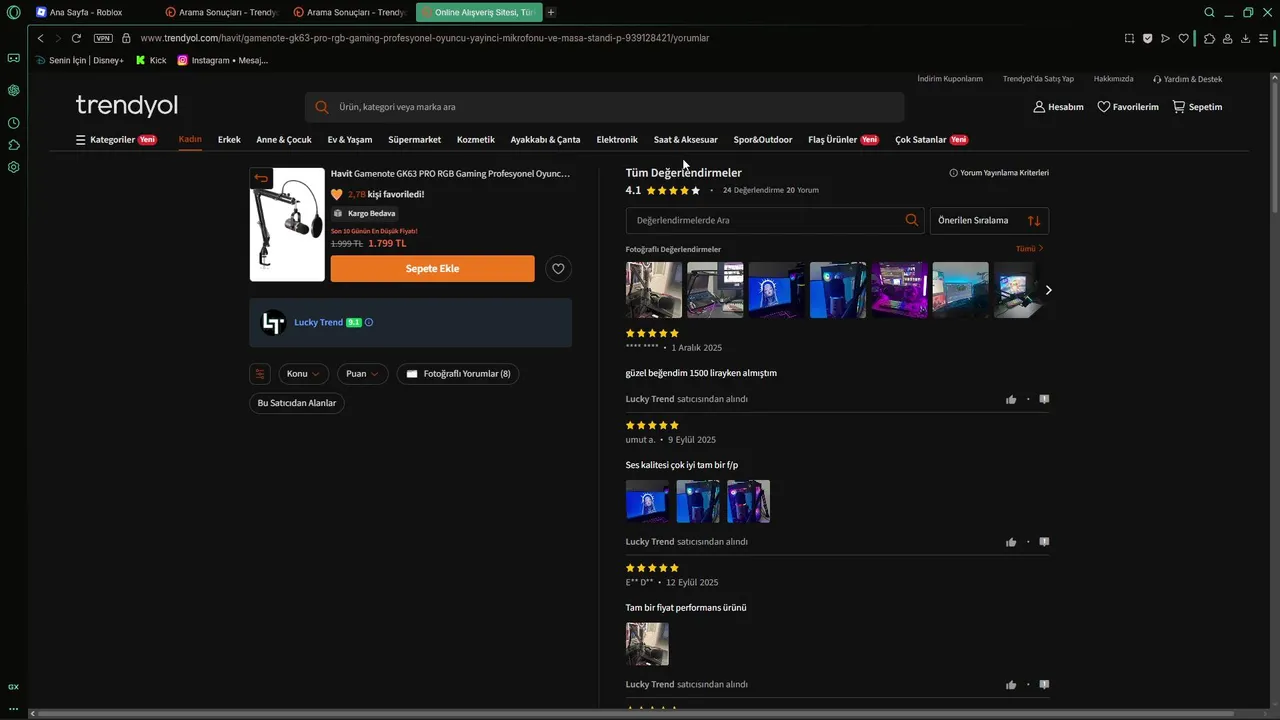Like the 'güzel beğendim' review
Viewport: 1280px width, 720px height.
tap(1011, 399)
